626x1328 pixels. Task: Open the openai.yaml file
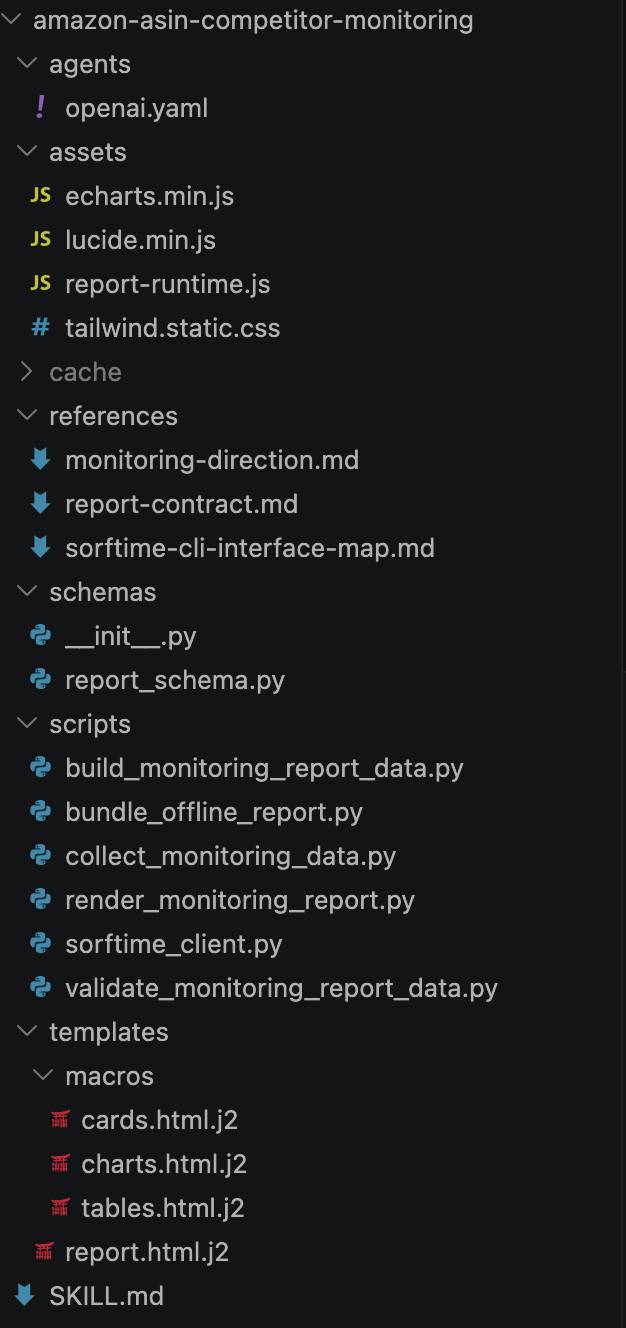tap(137, 108)
